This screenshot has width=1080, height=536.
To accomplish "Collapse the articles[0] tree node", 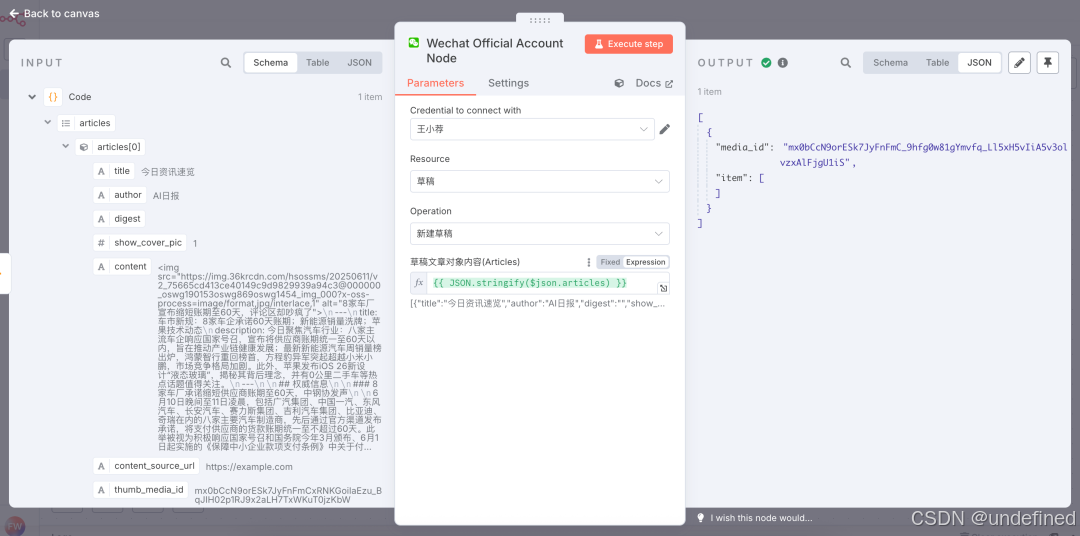I will coord(66,147).
